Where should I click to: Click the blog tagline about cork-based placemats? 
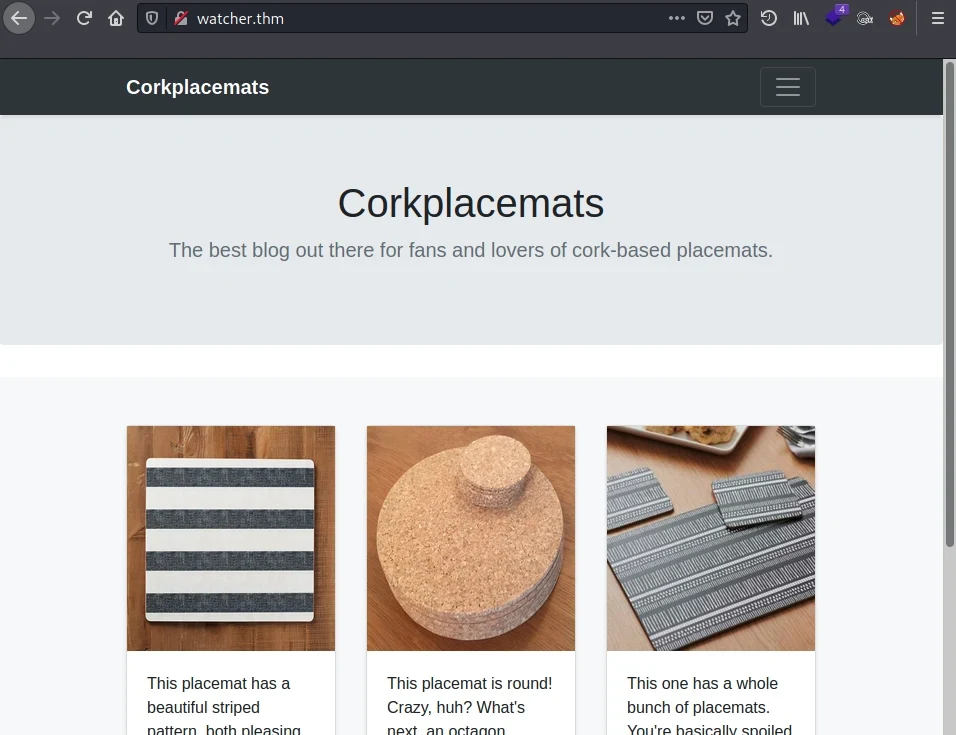[x=471, y=250]
